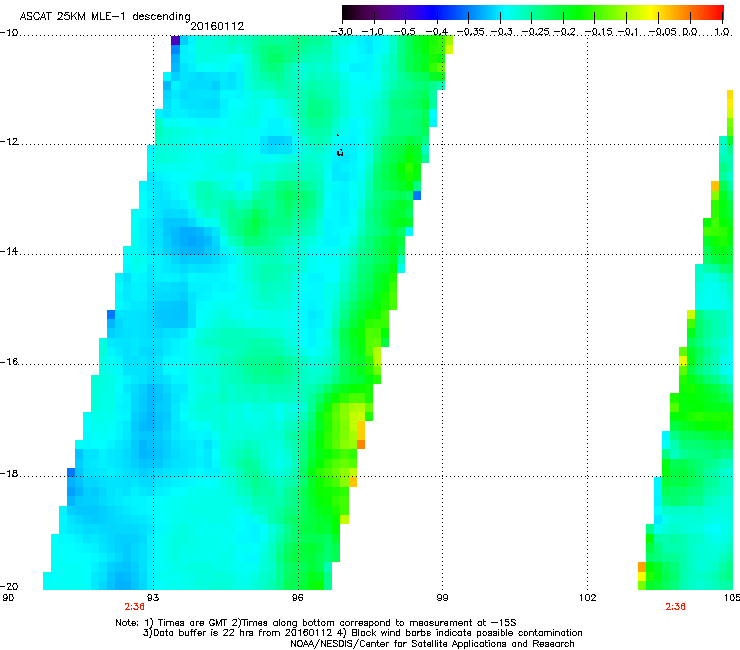Screen dimensions: 740x650
Task: Click the 105 longitude axis label
Action: [732, 598]
